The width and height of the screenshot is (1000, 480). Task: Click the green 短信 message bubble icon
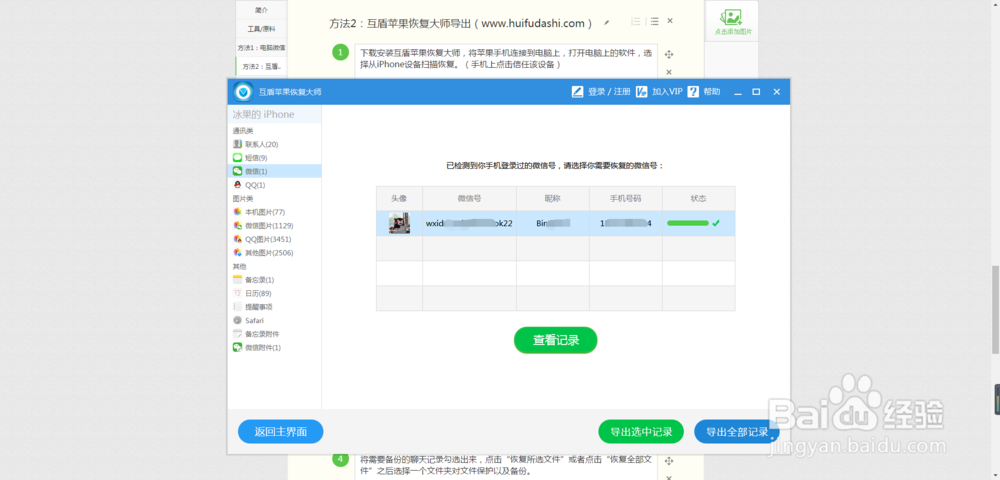[x=237, y=157]
